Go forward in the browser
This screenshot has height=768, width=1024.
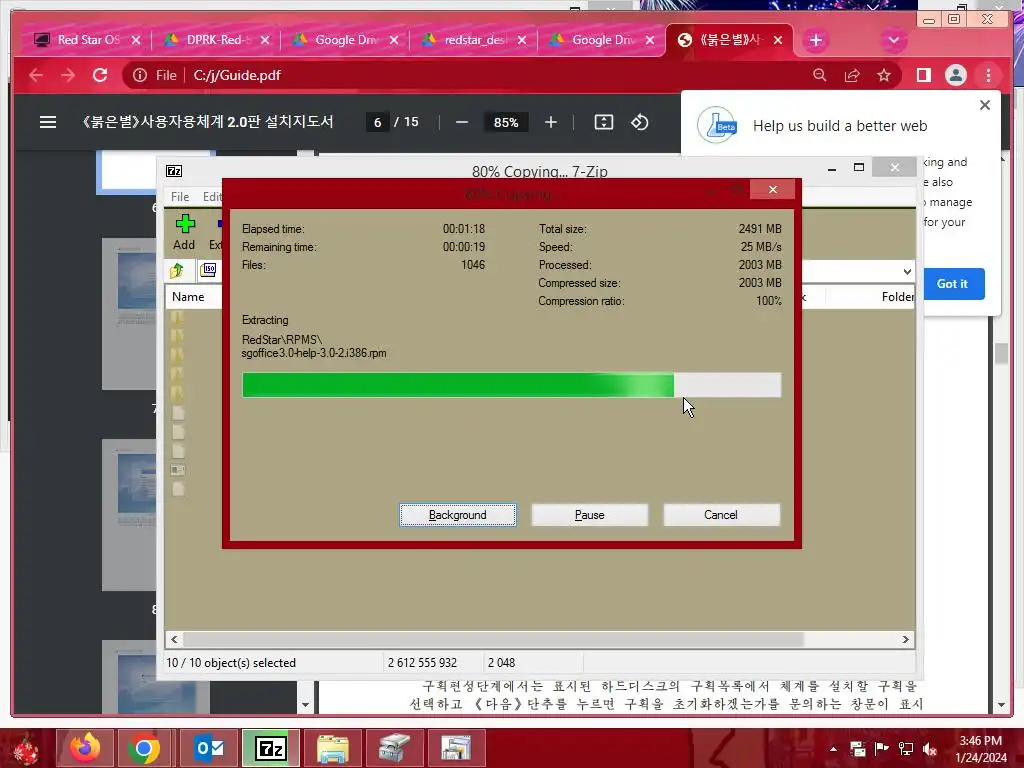[68, 75]
